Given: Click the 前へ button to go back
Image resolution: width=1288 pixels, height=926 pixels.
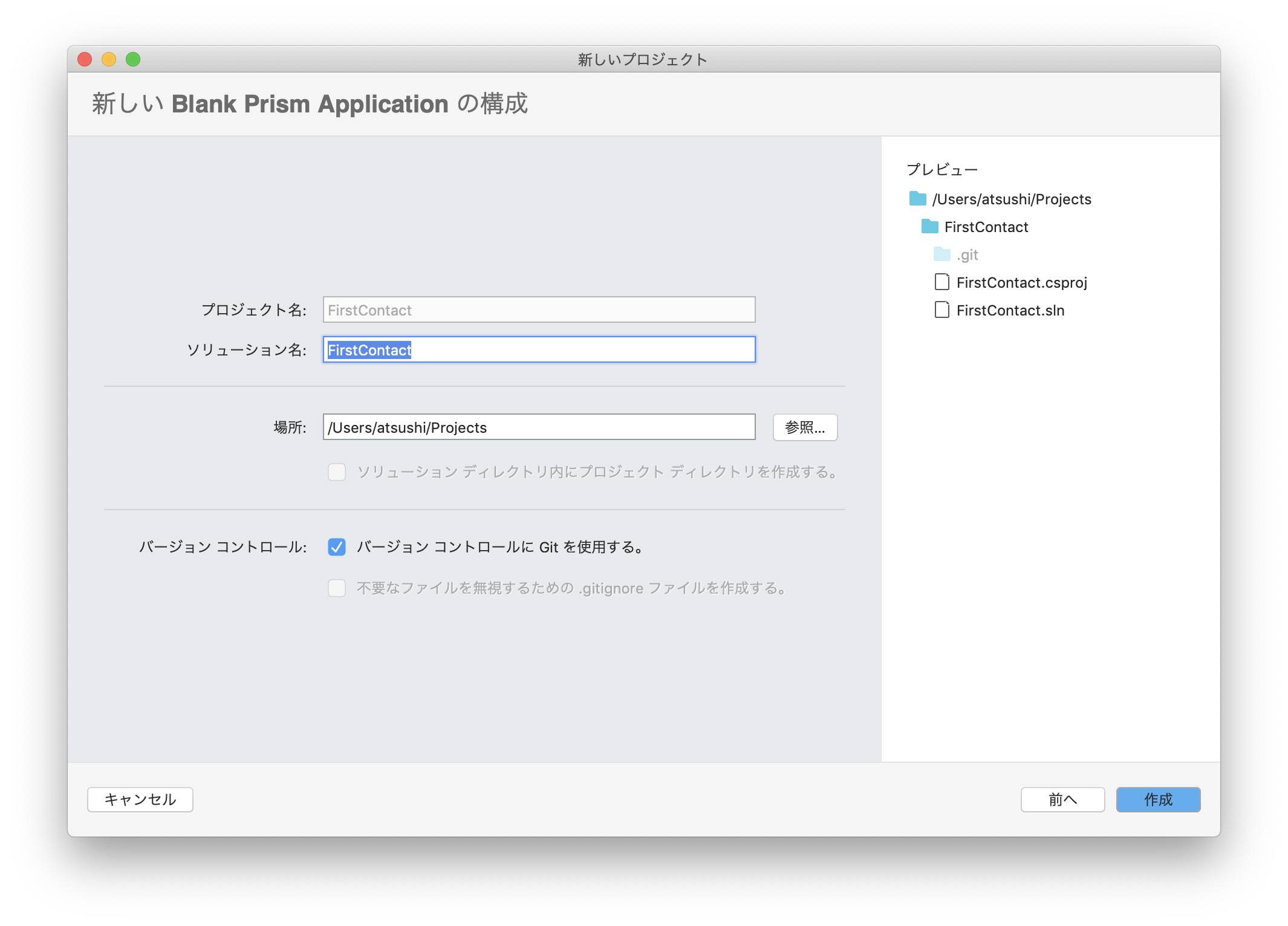Looking at the screenshot, I should [x=1062, y=799].
